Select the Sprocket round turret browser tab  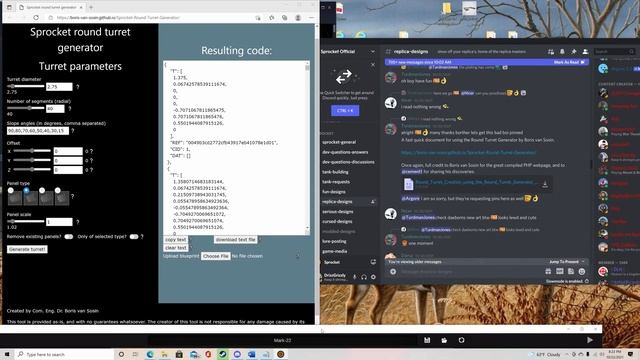51,7
